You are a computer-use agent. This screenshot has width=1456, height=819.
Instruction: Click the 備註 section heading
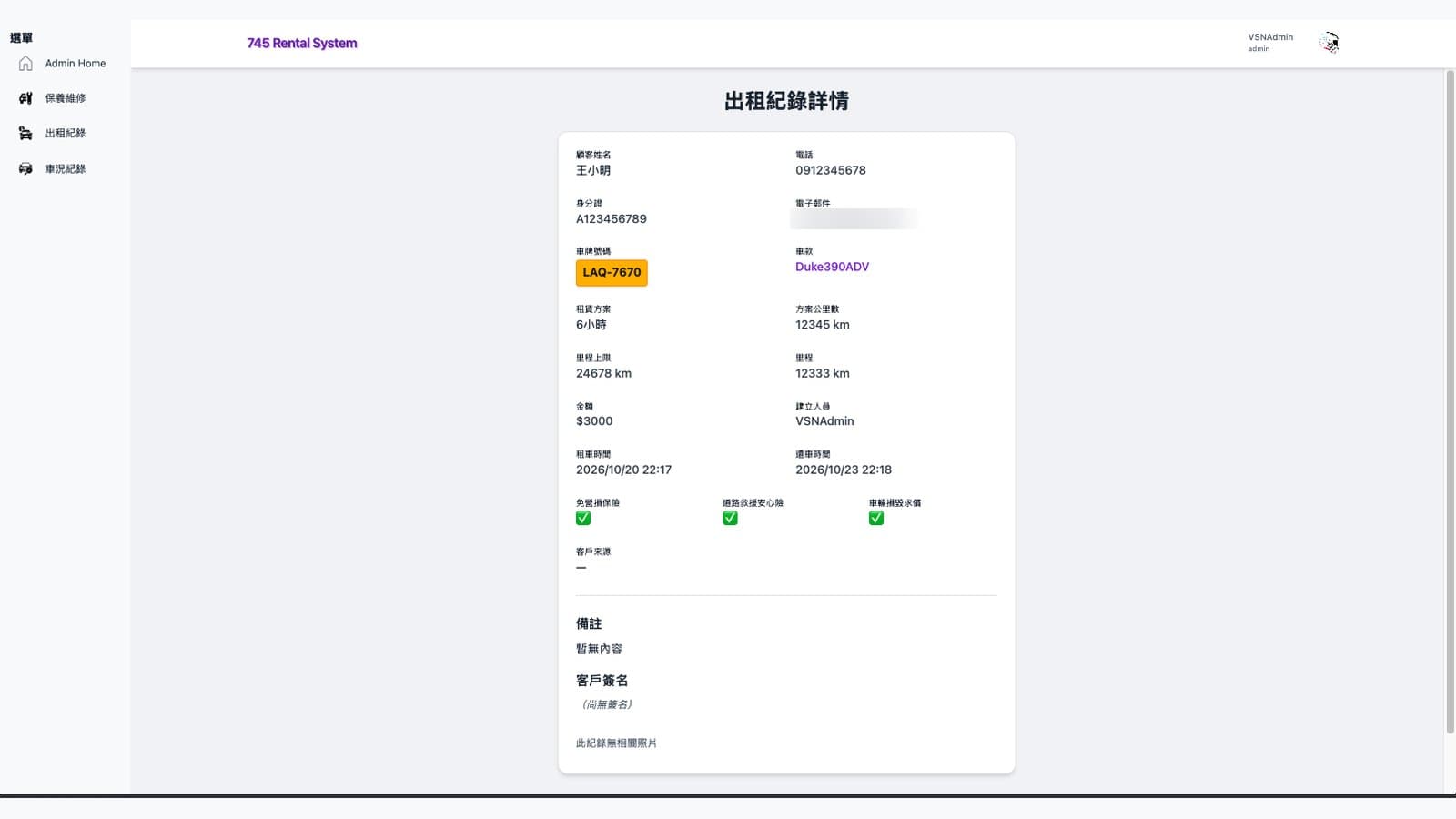pyautogui.click(x=589, y=623)
